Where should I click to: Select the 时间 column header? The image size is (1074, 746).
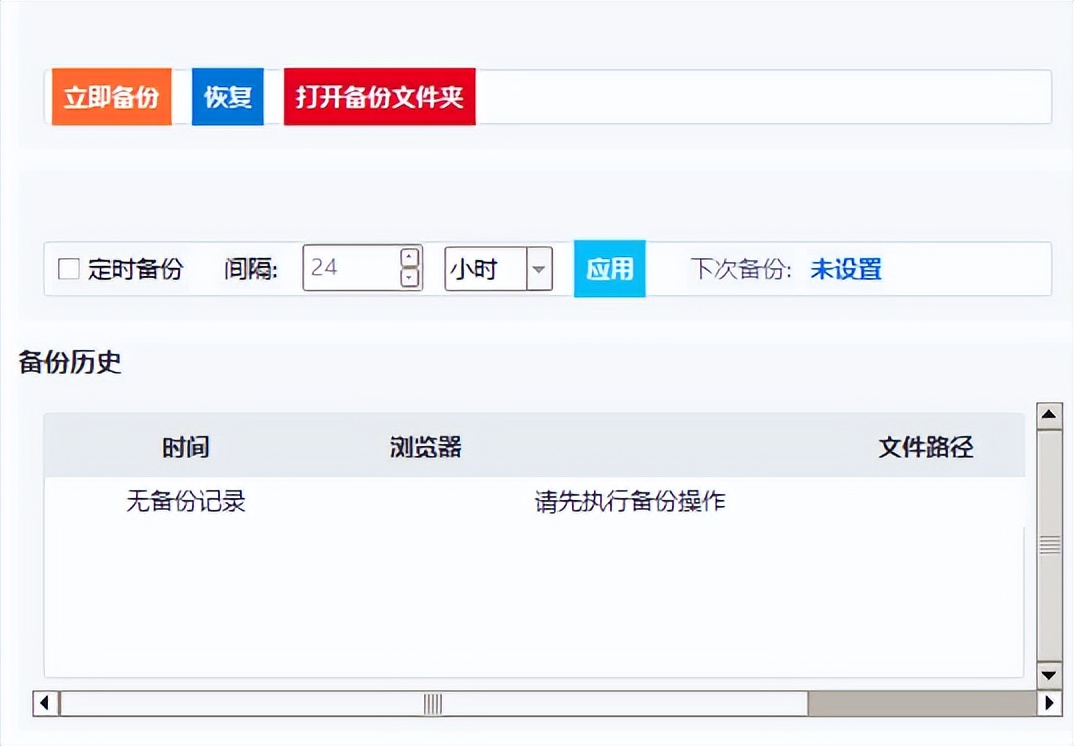click(x=187, y=446)
